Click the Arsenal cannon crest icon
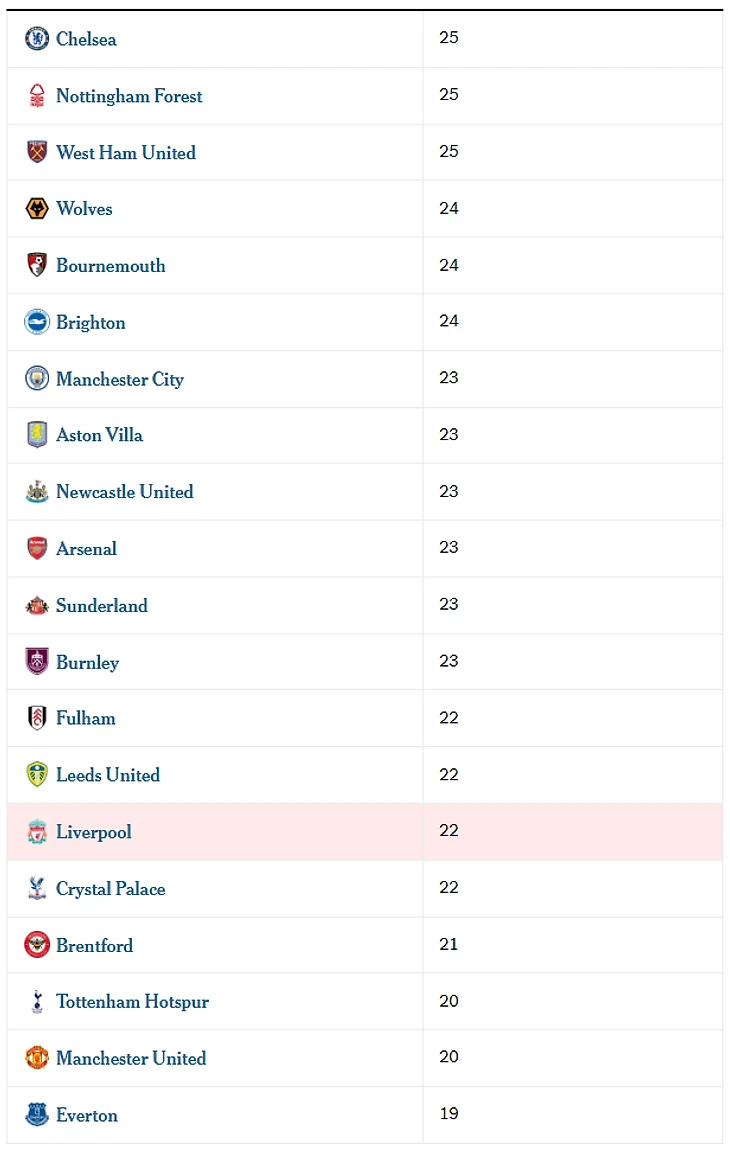 coord(37,548)
